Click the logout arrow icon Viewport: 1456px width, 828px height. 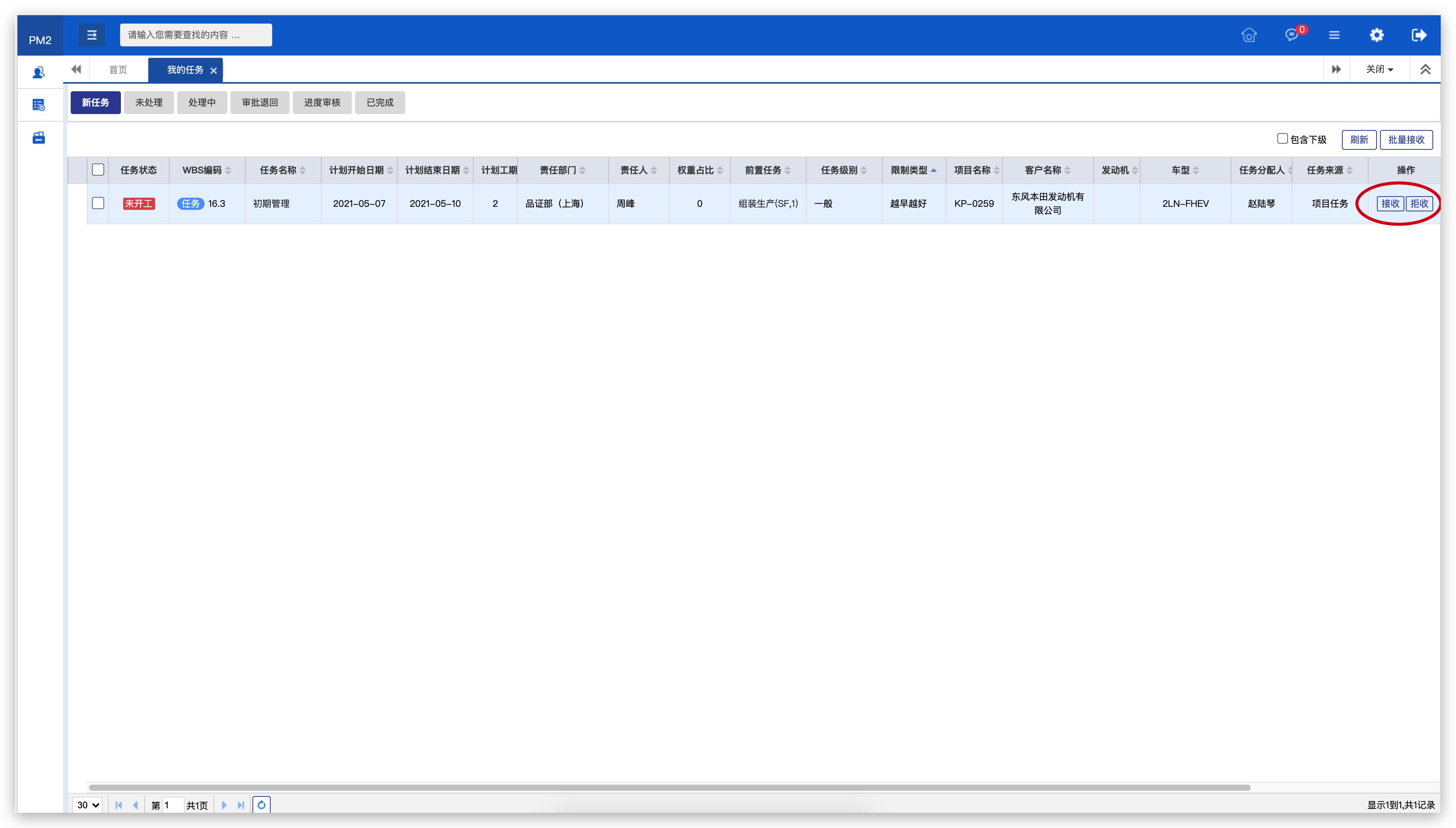[x=1419, y=35]
